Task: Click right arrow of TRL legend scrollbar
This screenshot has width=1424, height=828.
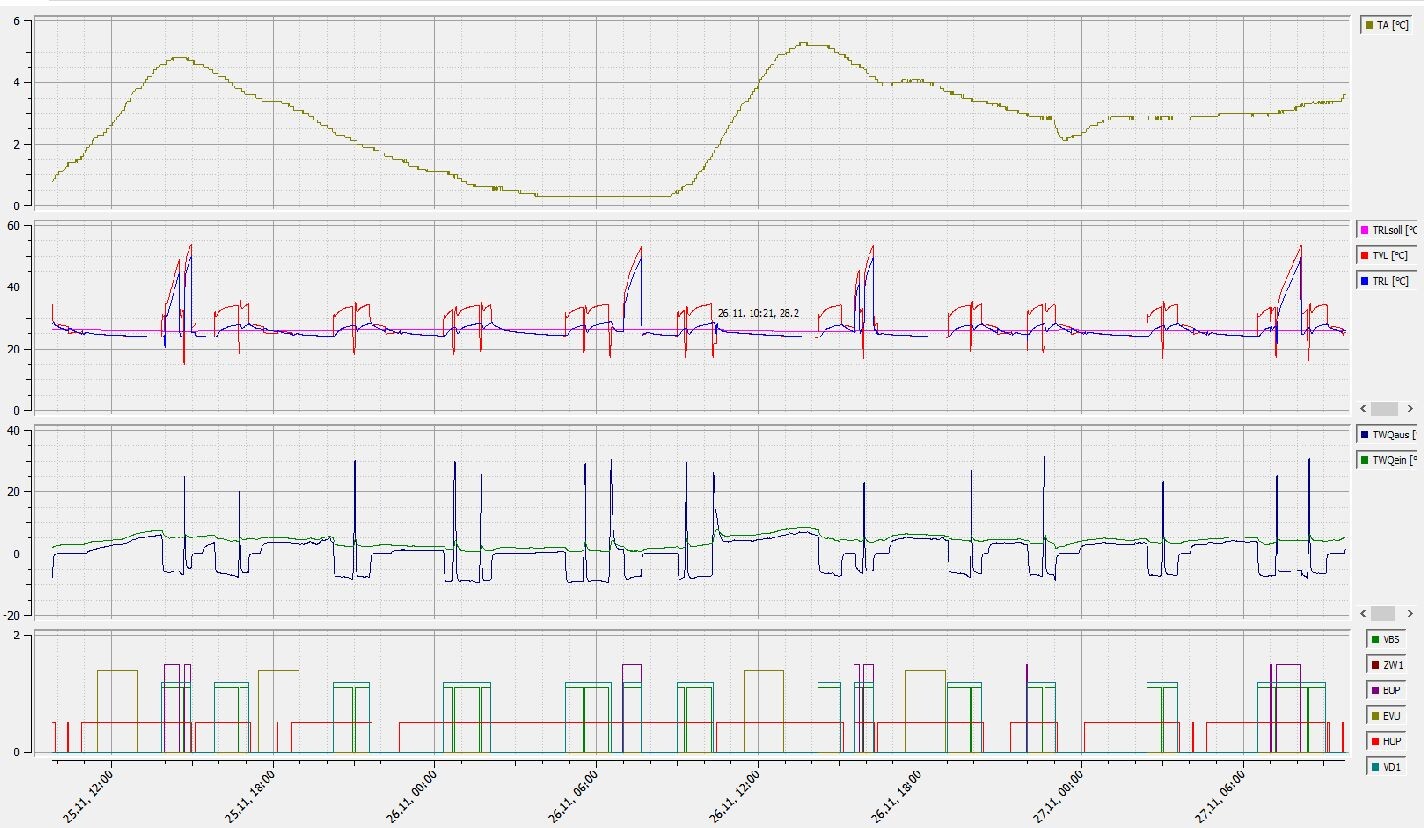Action: (x=1410, y=409)
